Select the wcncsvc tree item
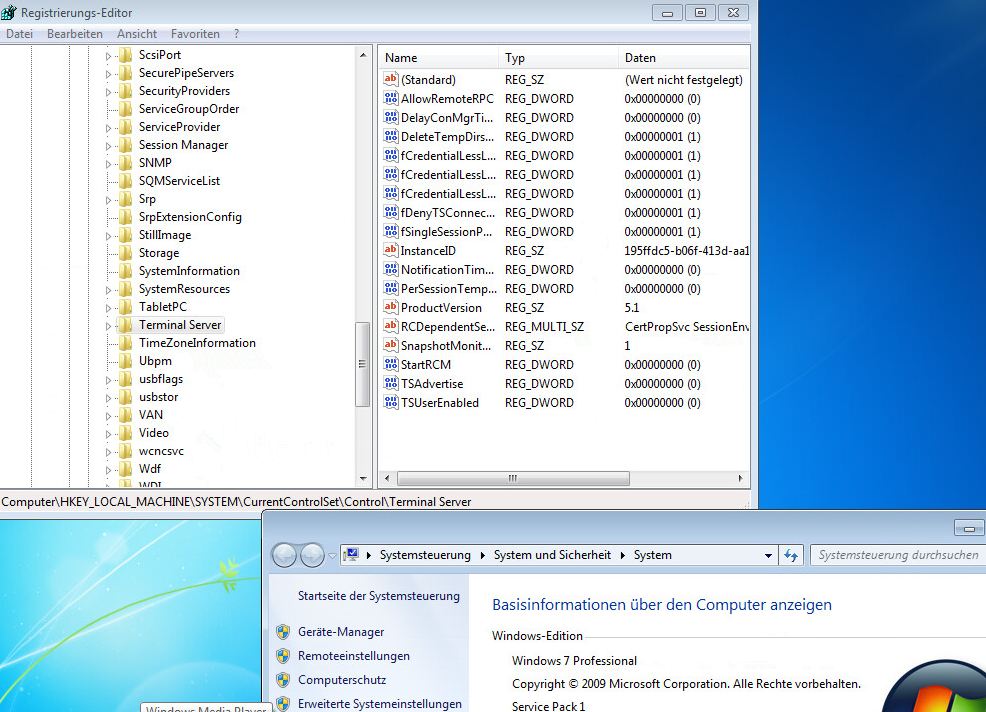The height and width of the screenshot is (712, 986). 162,450
